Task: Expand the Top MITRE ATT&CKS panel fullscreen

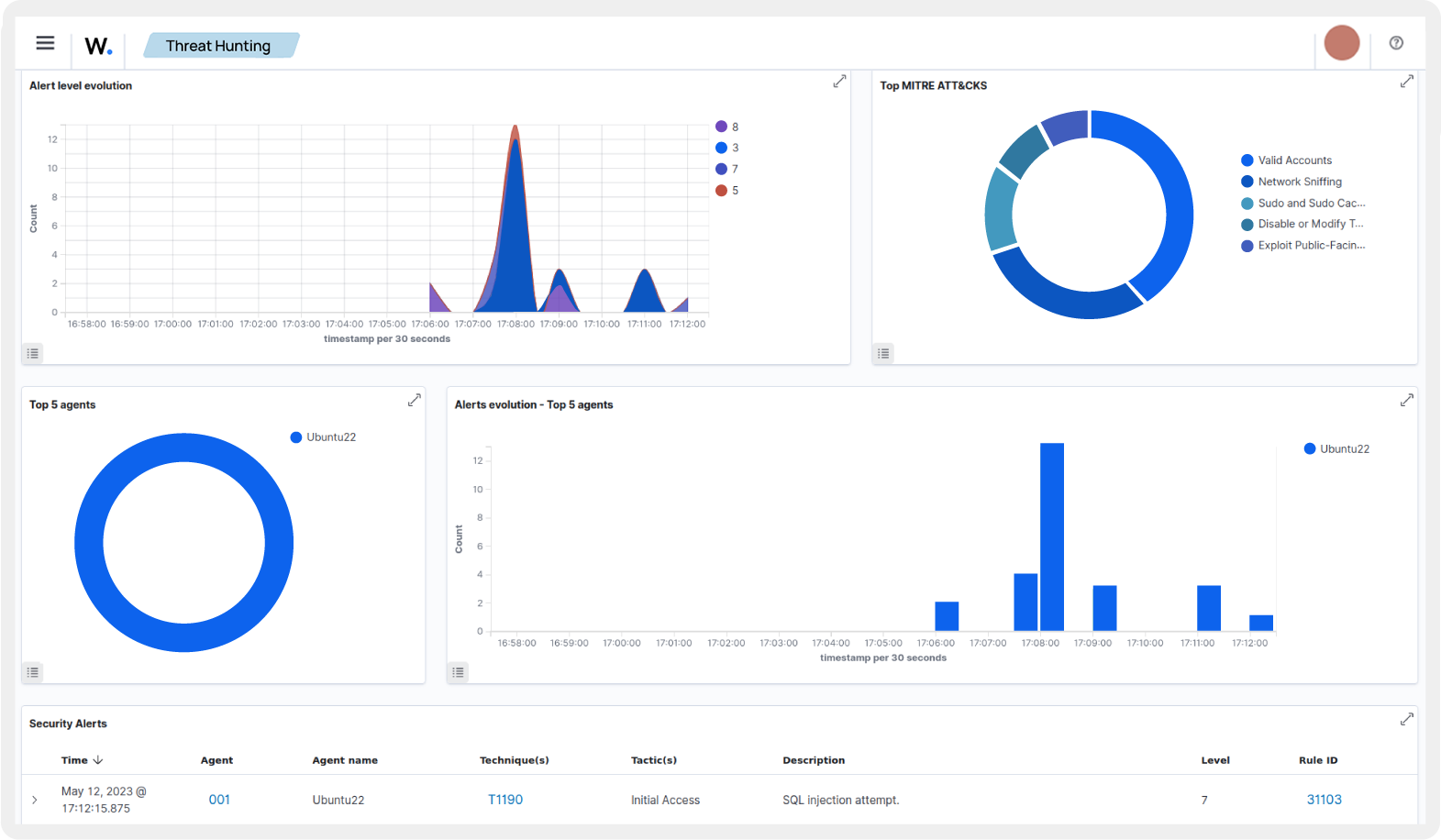Action: 1406,82
